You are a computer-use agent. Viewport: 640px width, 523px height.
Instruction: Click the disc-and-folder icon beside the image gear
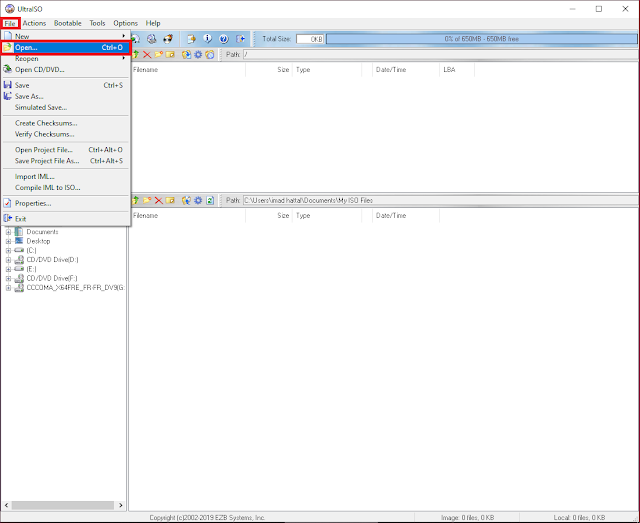[x=210, y=54]
